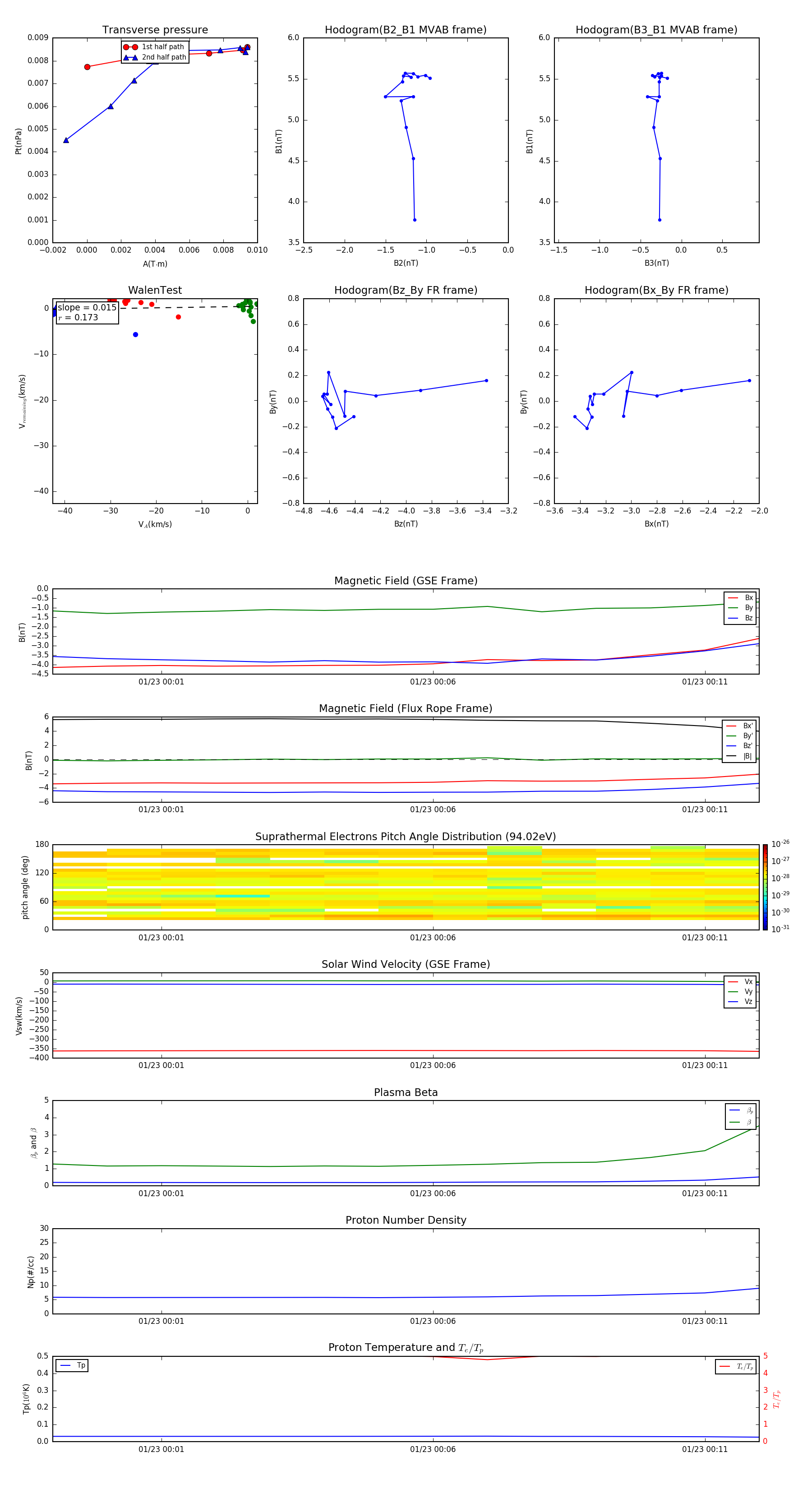Click 'VA(km/s)' x-axis label on WalenTest
Screen dimensions: 812x1489
tap(155, 524)
